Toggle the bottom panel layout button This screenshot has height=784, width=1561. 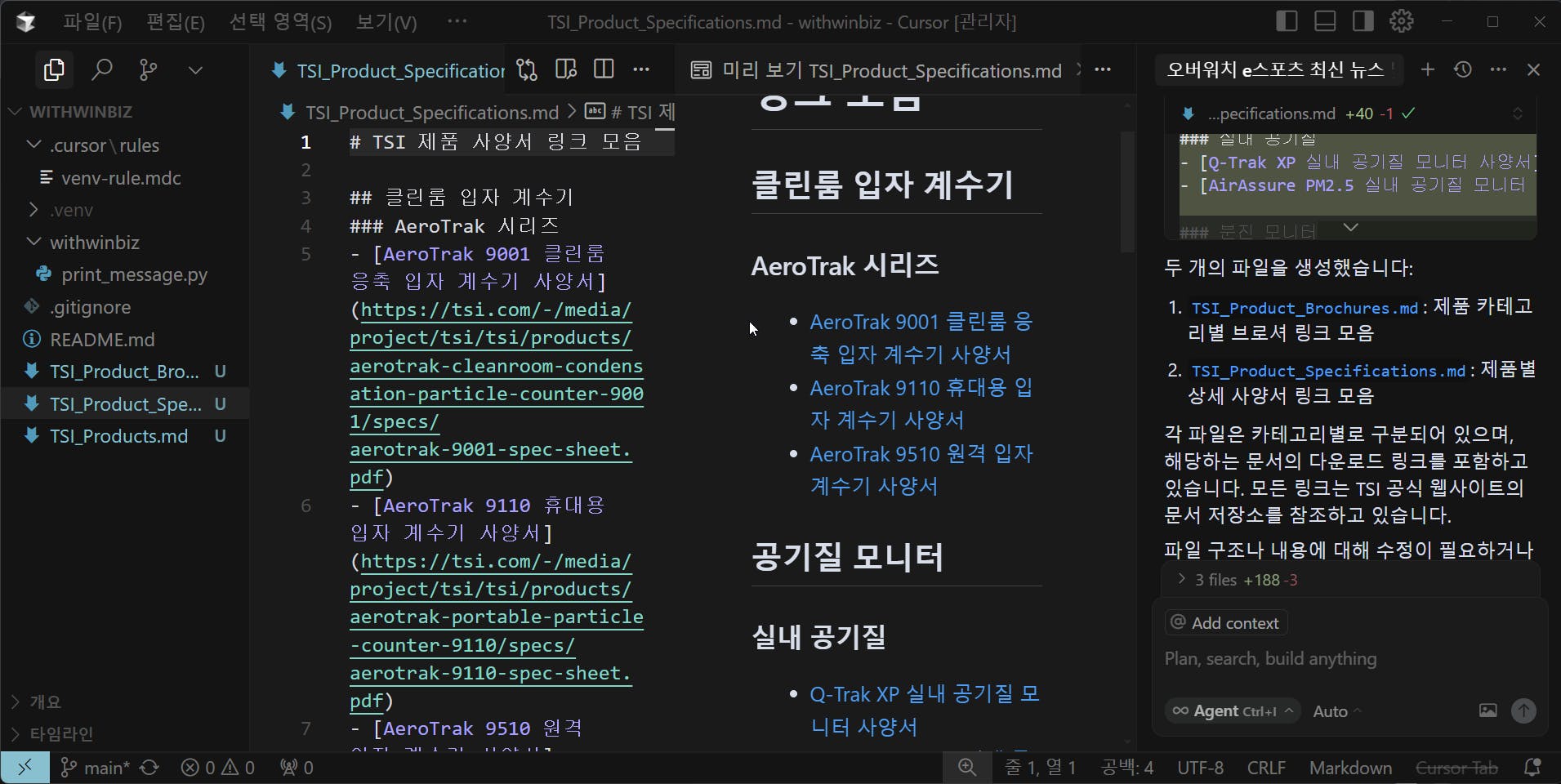(1325, 21)
